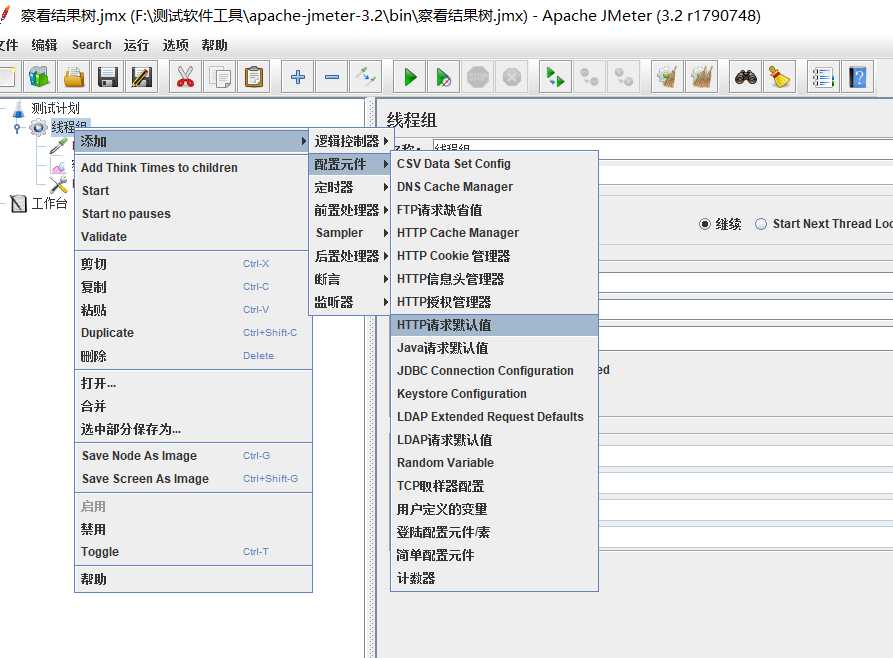
Task: Collapse the 线程组 tree node handle
Action: (17, 128)
